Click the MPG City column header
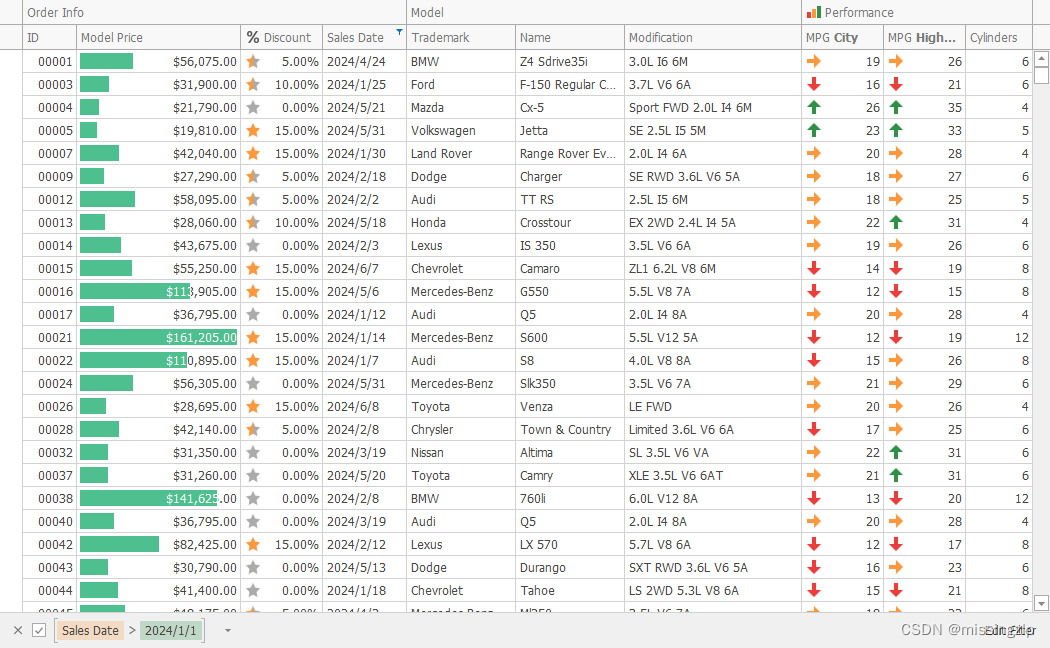 pyautogui.click(x=842, y=37)
